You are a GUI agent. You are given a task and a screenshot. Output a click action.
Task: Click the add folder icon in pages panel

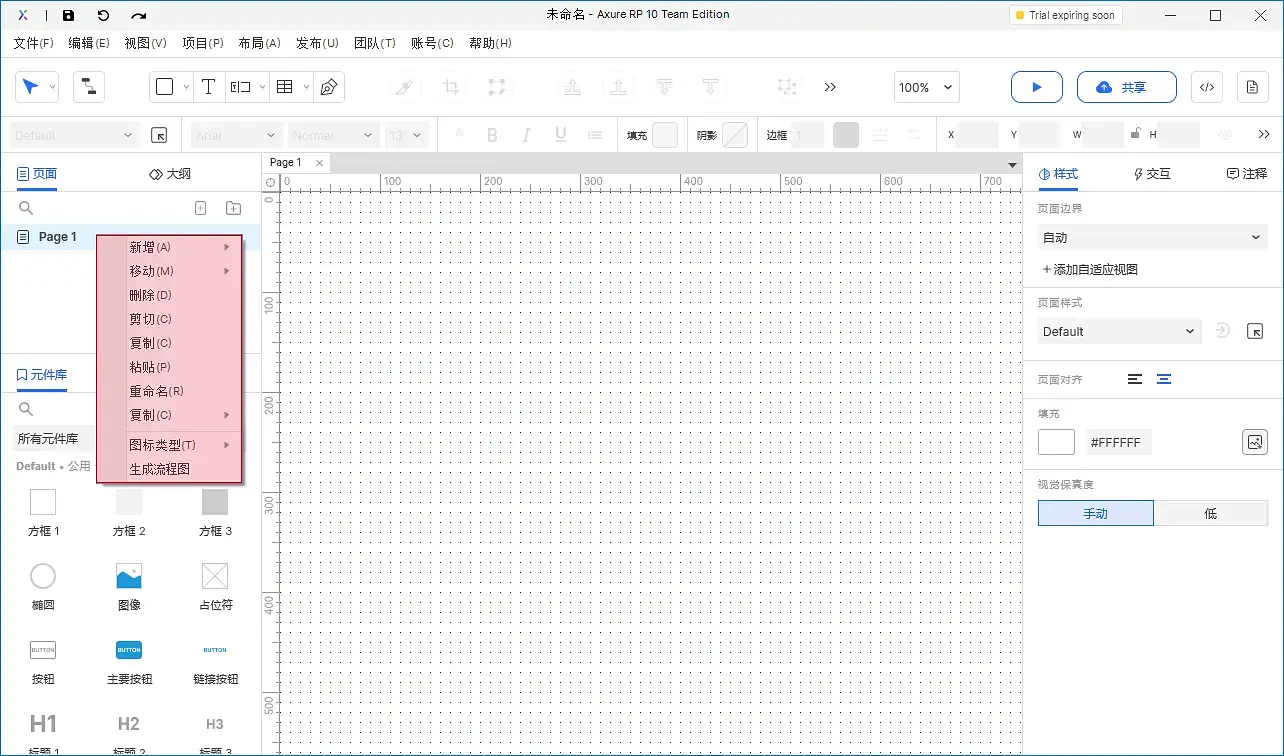tap(233, 207)
